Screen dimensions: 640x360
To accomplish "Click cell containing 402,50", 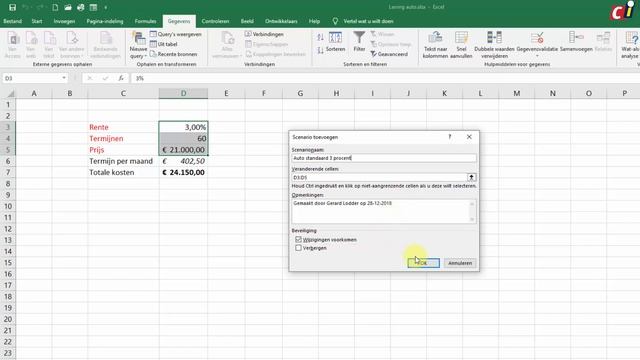I will coord(183,161).
